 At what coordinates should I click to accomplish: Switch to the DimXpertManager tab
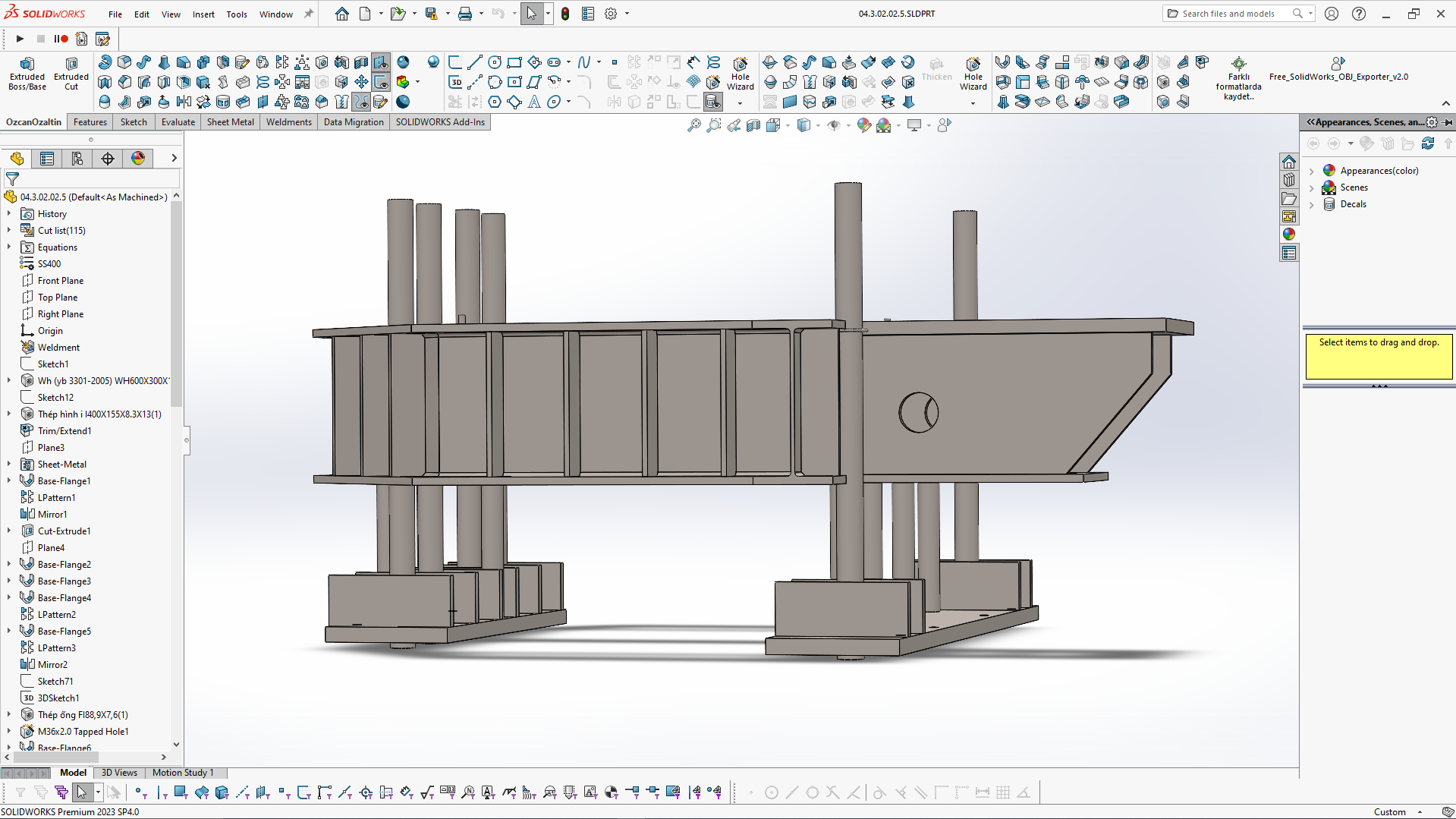point(108,158)
